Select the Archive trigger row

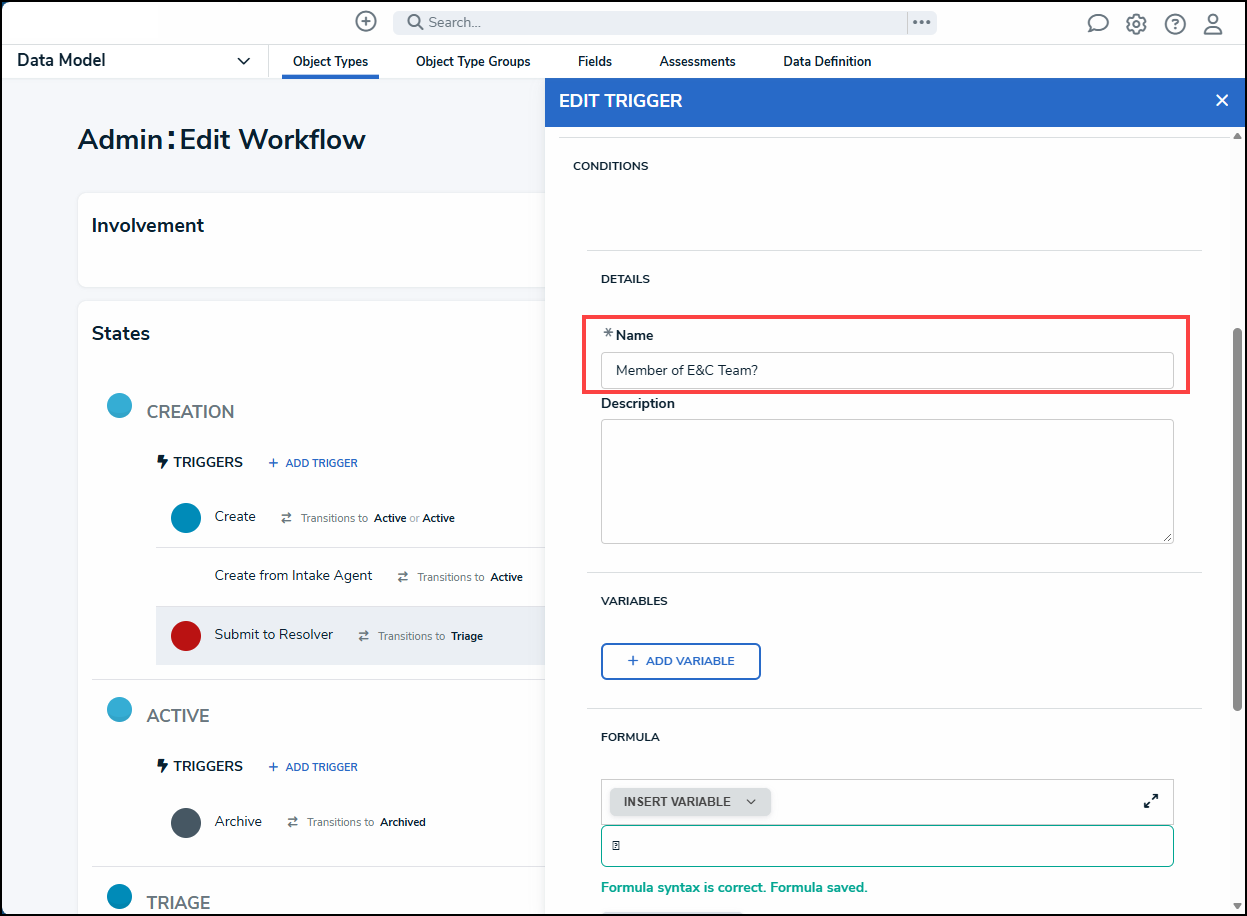pos(350,823)
